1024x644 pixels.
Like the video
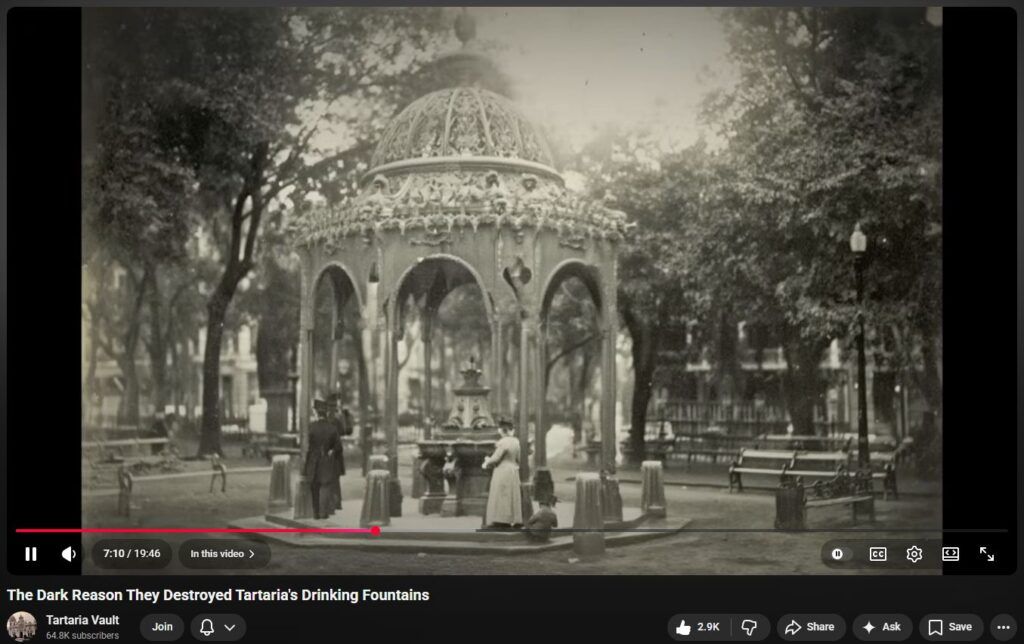(x=698, y=627)
